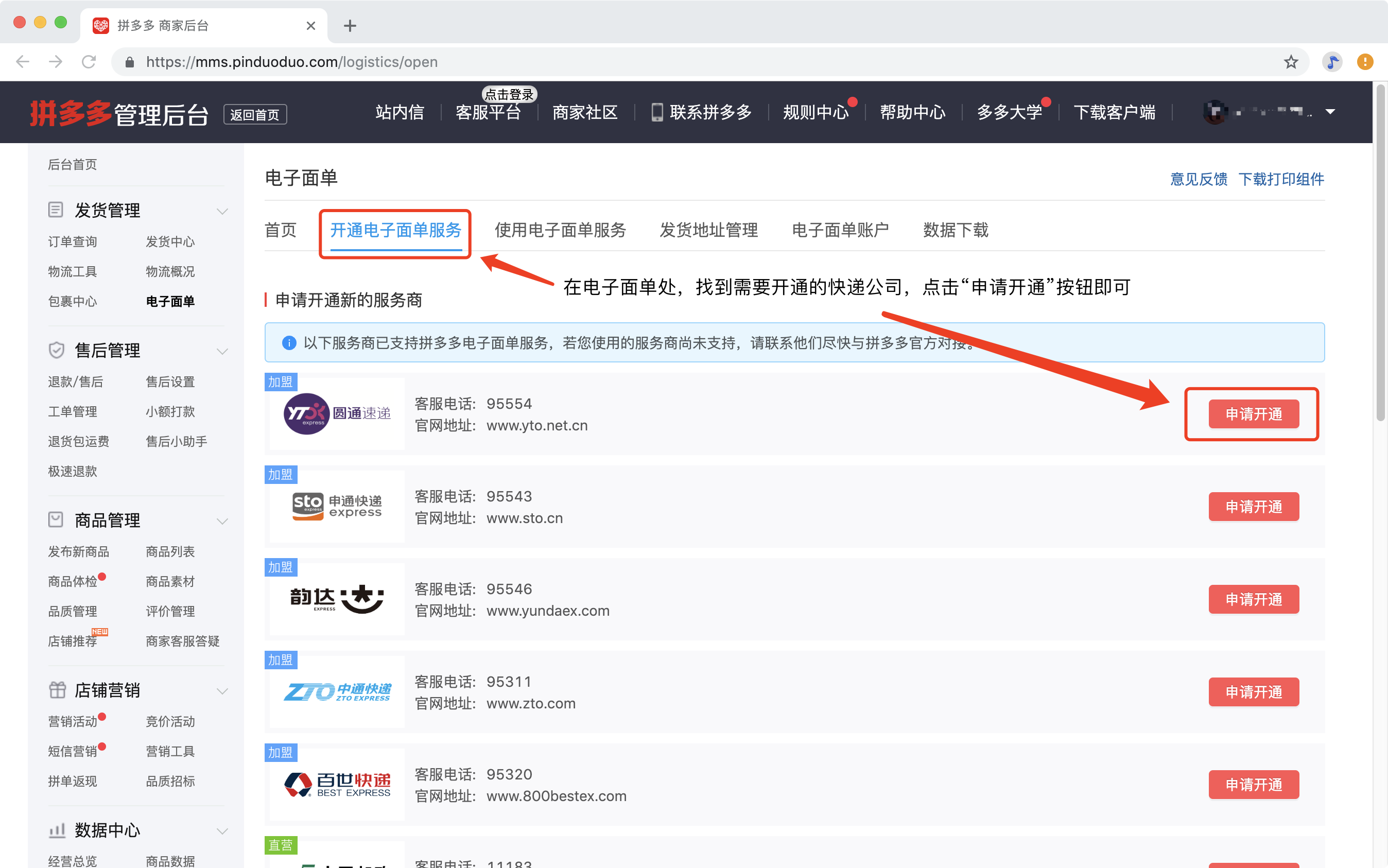Collapse the 发货管理 section chevron
1388x868 pixels.
point(222,211)
